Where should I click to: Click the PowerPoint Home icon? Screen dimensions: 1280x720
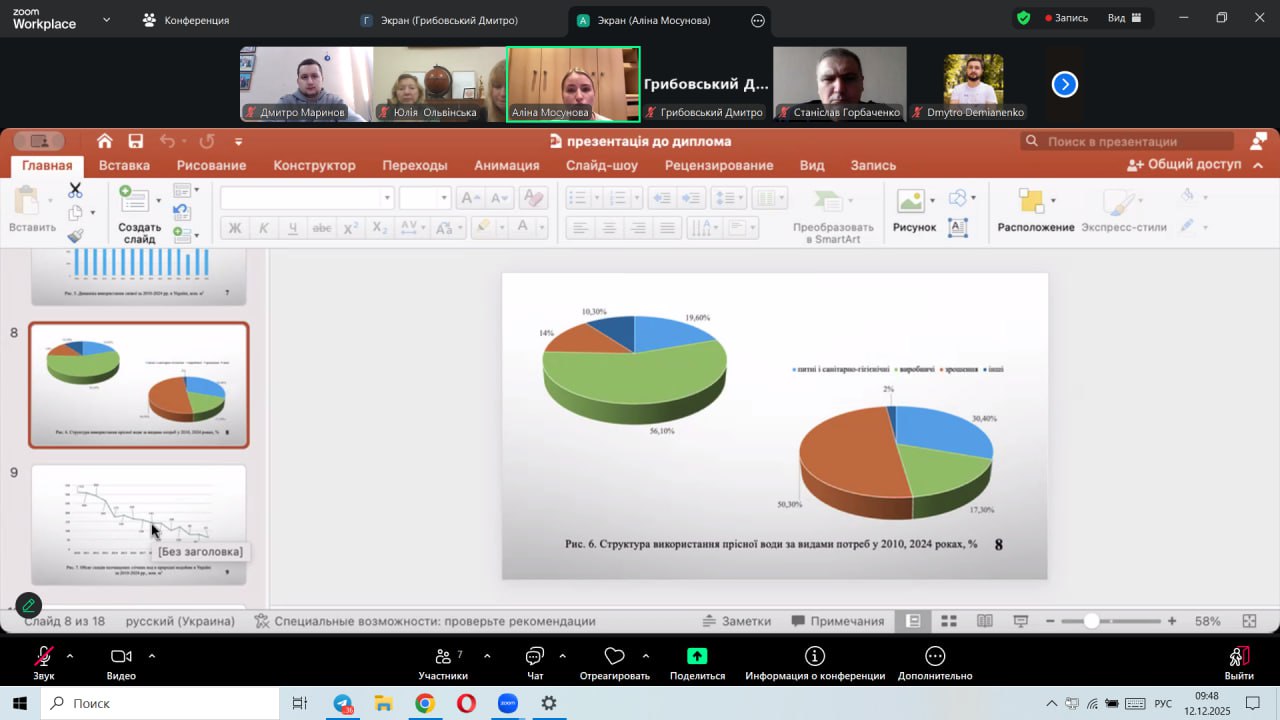click(105, 141)
